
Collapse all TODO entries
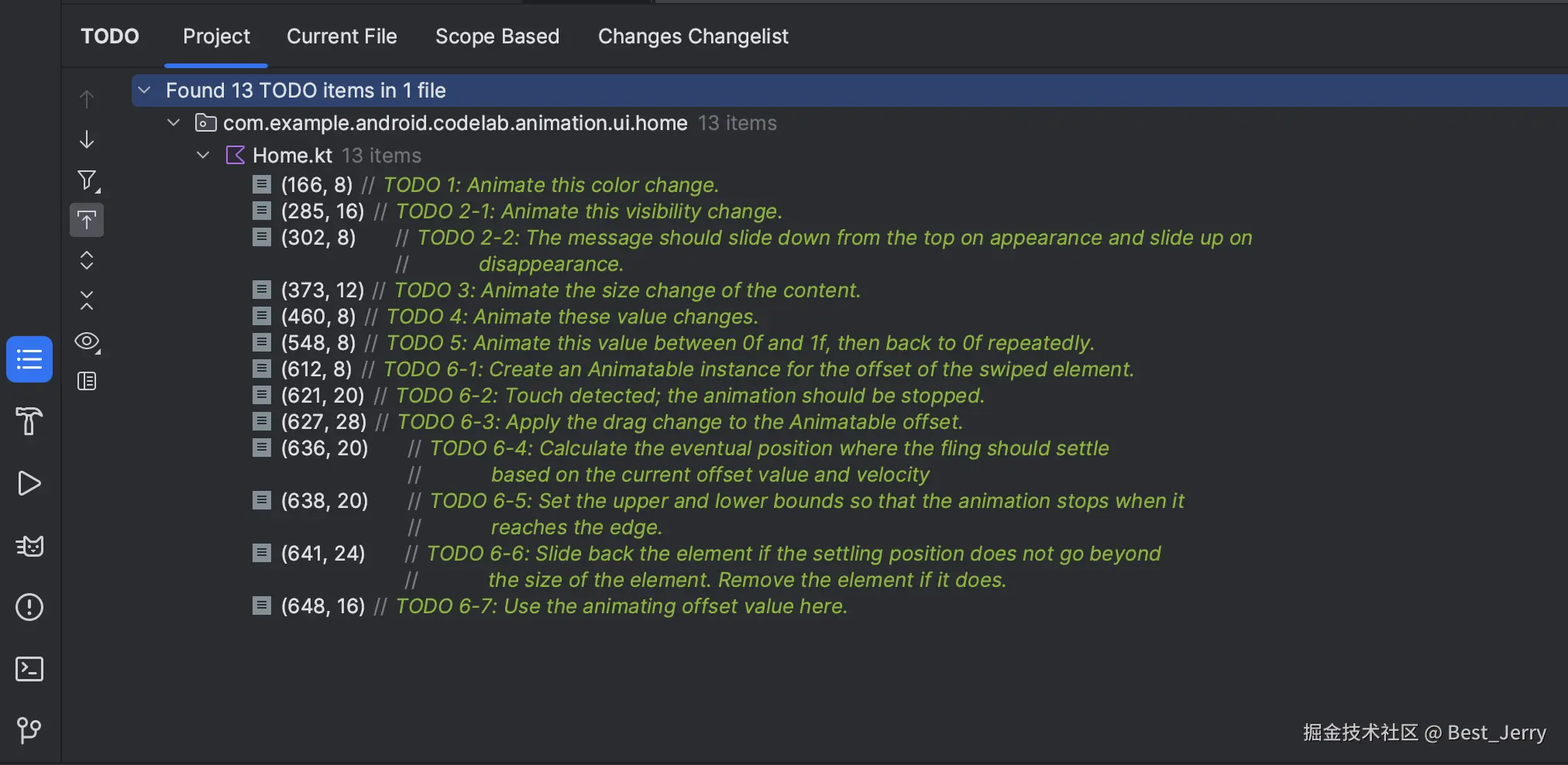point(86,300)
